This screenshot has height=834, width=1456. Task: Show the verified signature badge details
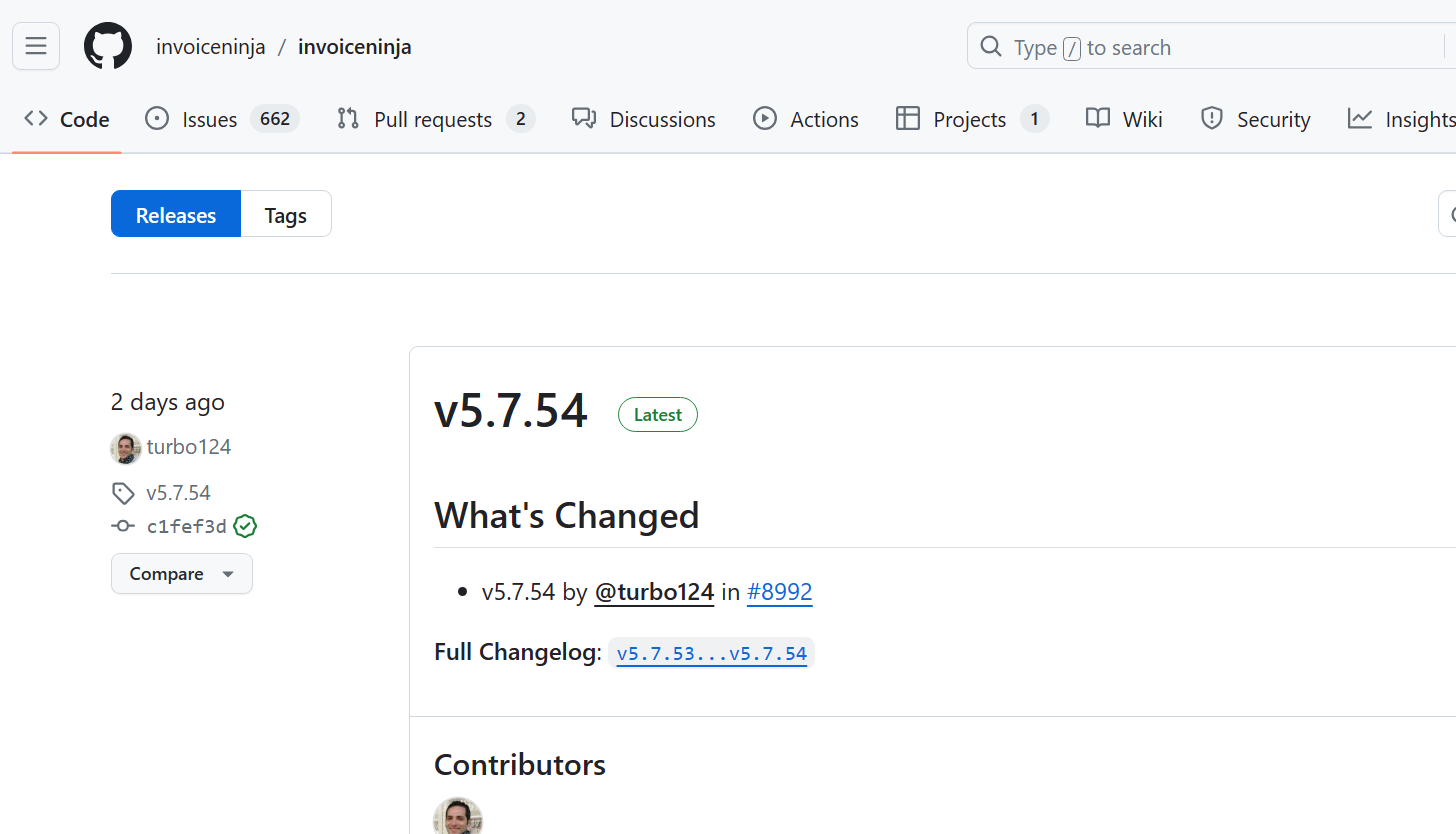pos(245,526)
